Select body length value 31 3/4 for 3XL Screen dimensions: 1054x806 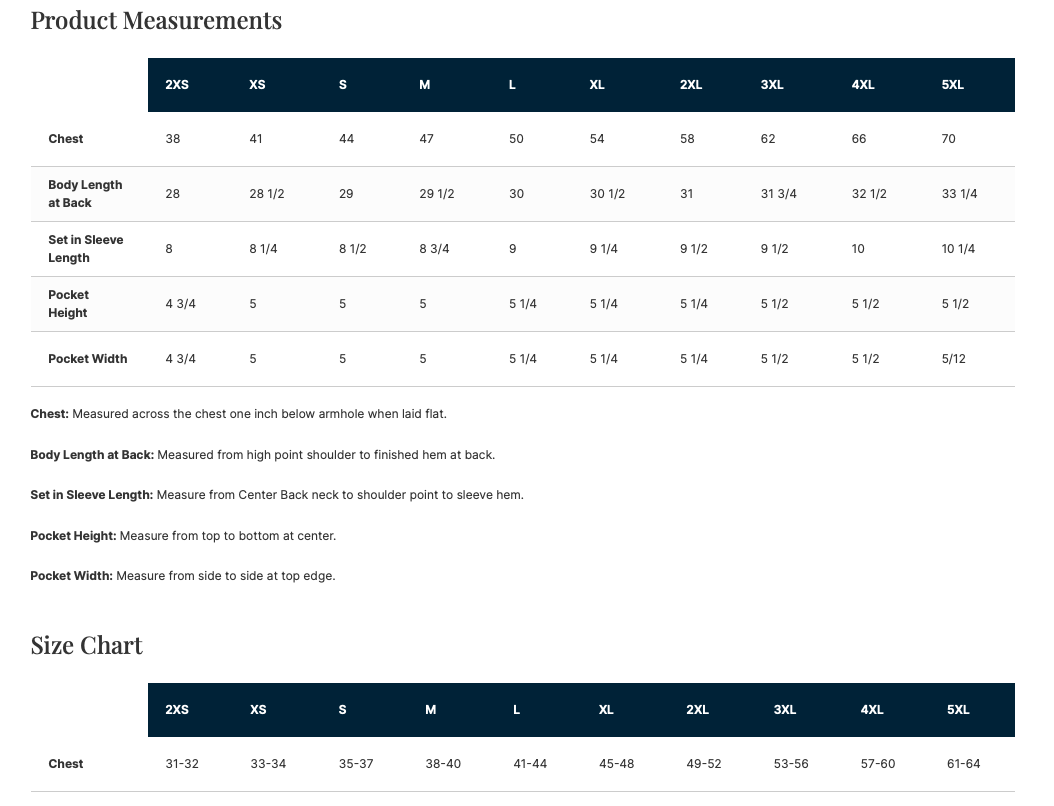tap(778, 194)
